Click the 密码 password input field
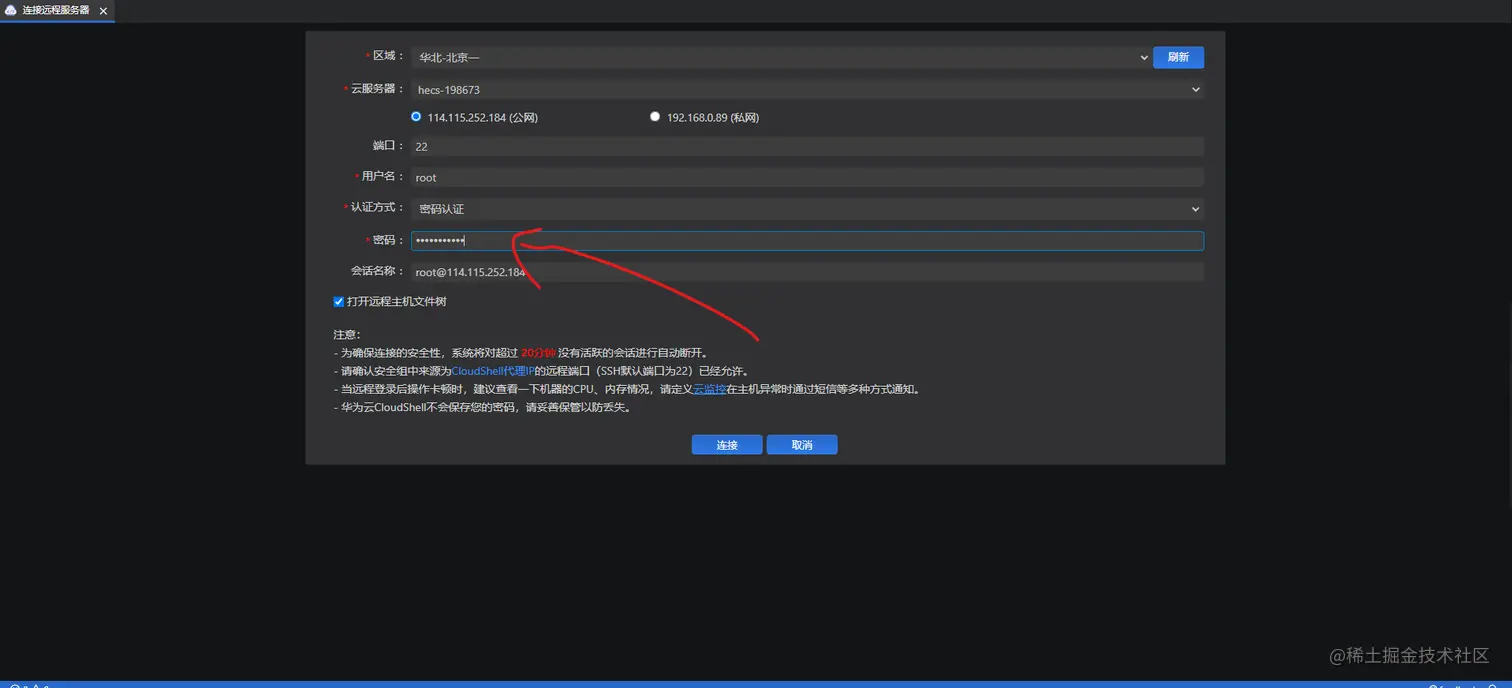 (807, 241)
